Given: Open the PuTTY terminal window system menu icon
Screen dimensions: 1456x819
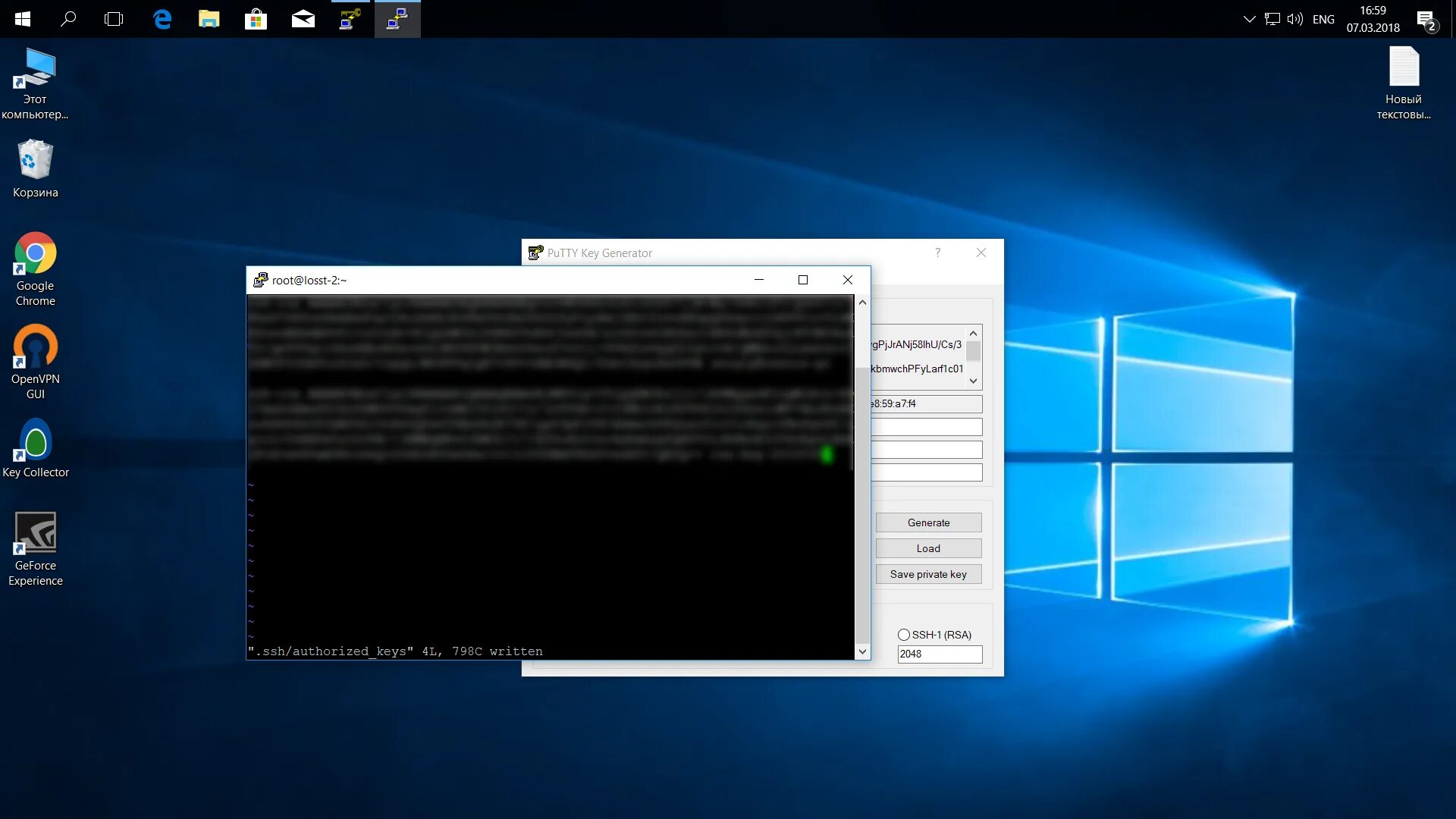Looking at the screenshot, I should coord(260,280).
